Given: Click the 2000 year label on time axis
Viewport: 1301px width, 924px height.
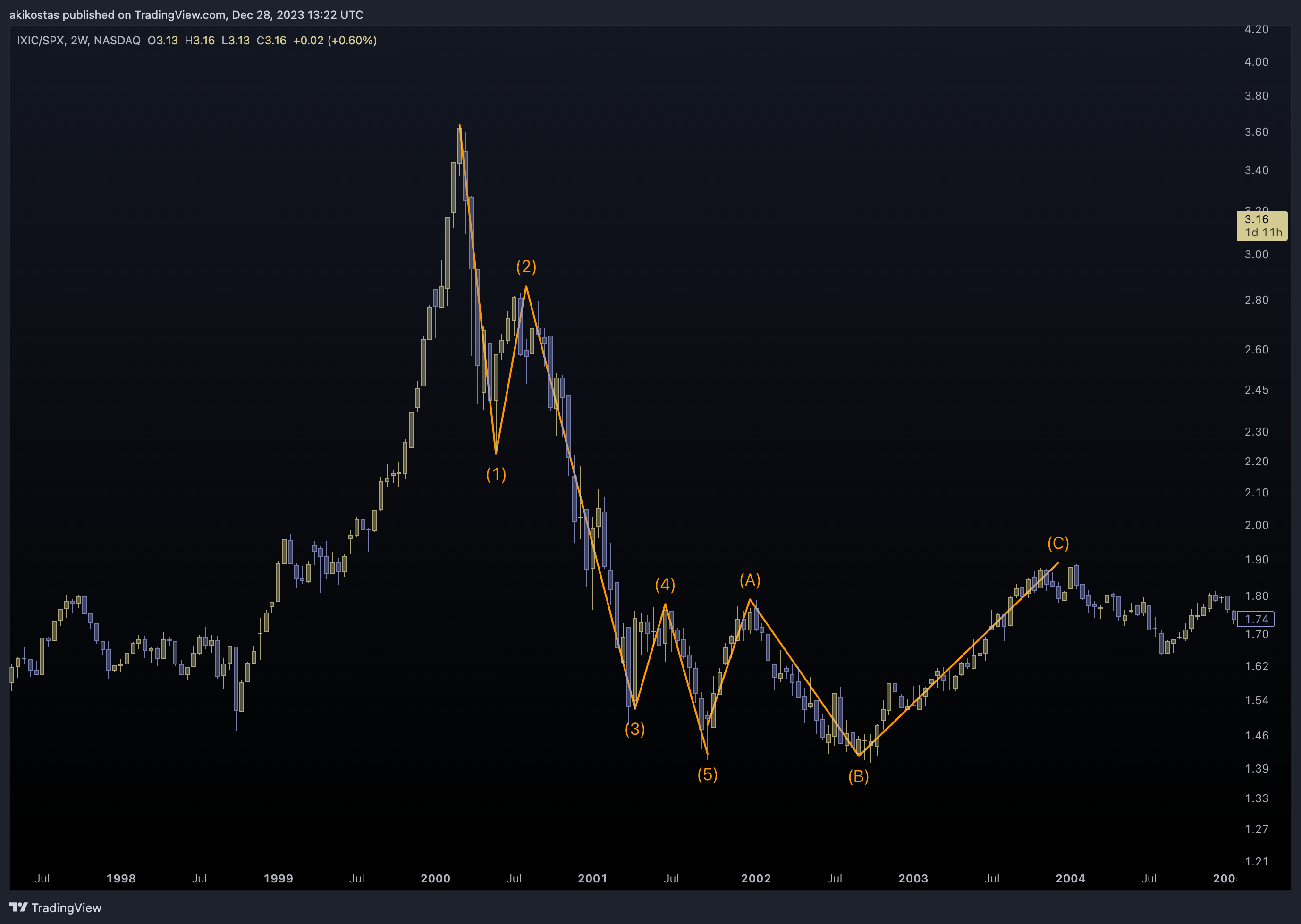Looking at the screenshot, I should (435, 879).
